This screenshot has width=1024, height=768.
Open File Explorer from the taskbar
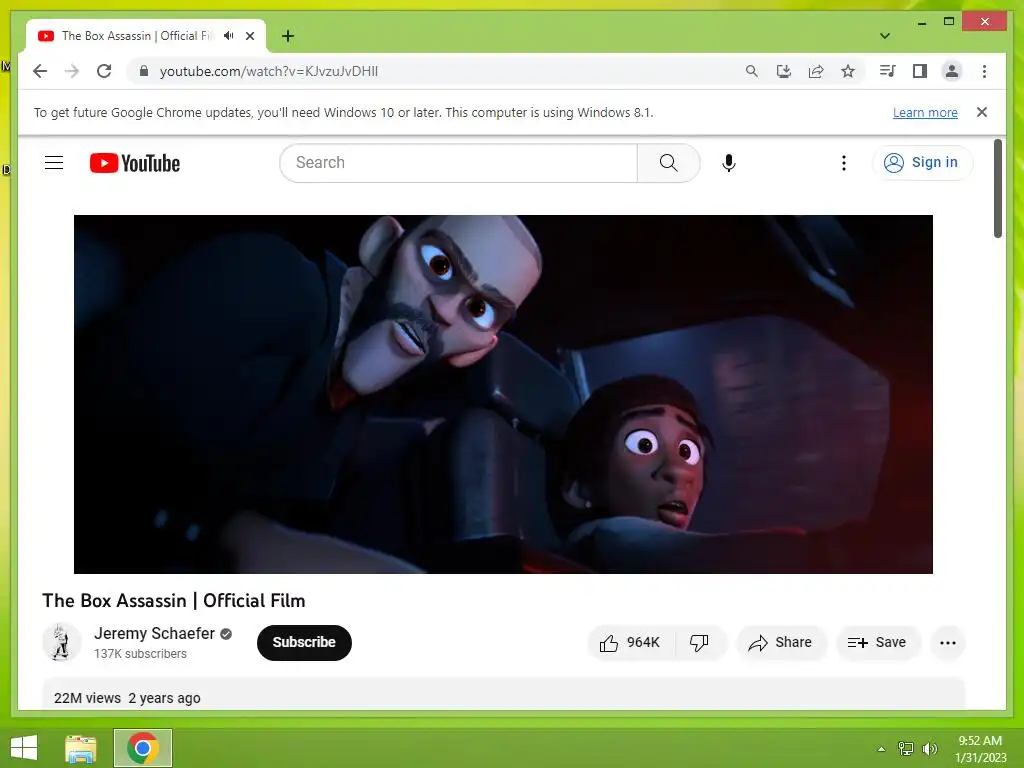(x=81, y=748)
